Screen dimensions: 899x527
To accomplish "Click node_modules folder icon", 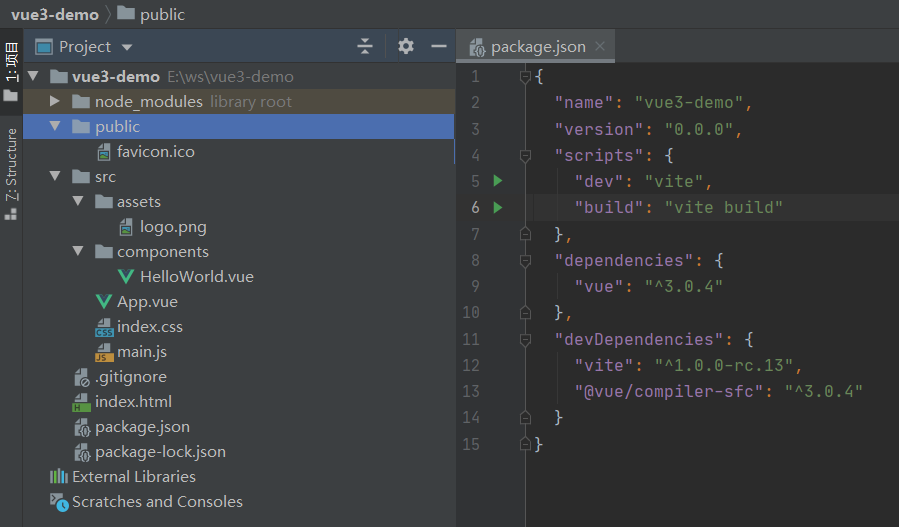I will 81,102.
